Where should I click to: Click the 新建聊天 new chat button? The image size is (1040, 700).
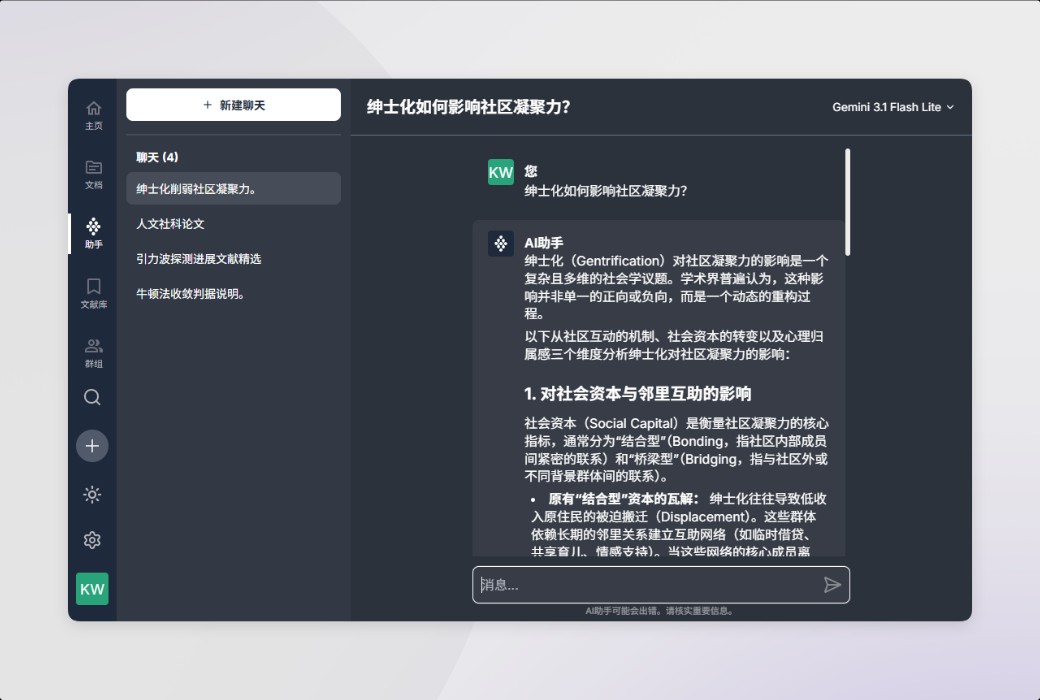pyautogui.click(x=233, y=105)
